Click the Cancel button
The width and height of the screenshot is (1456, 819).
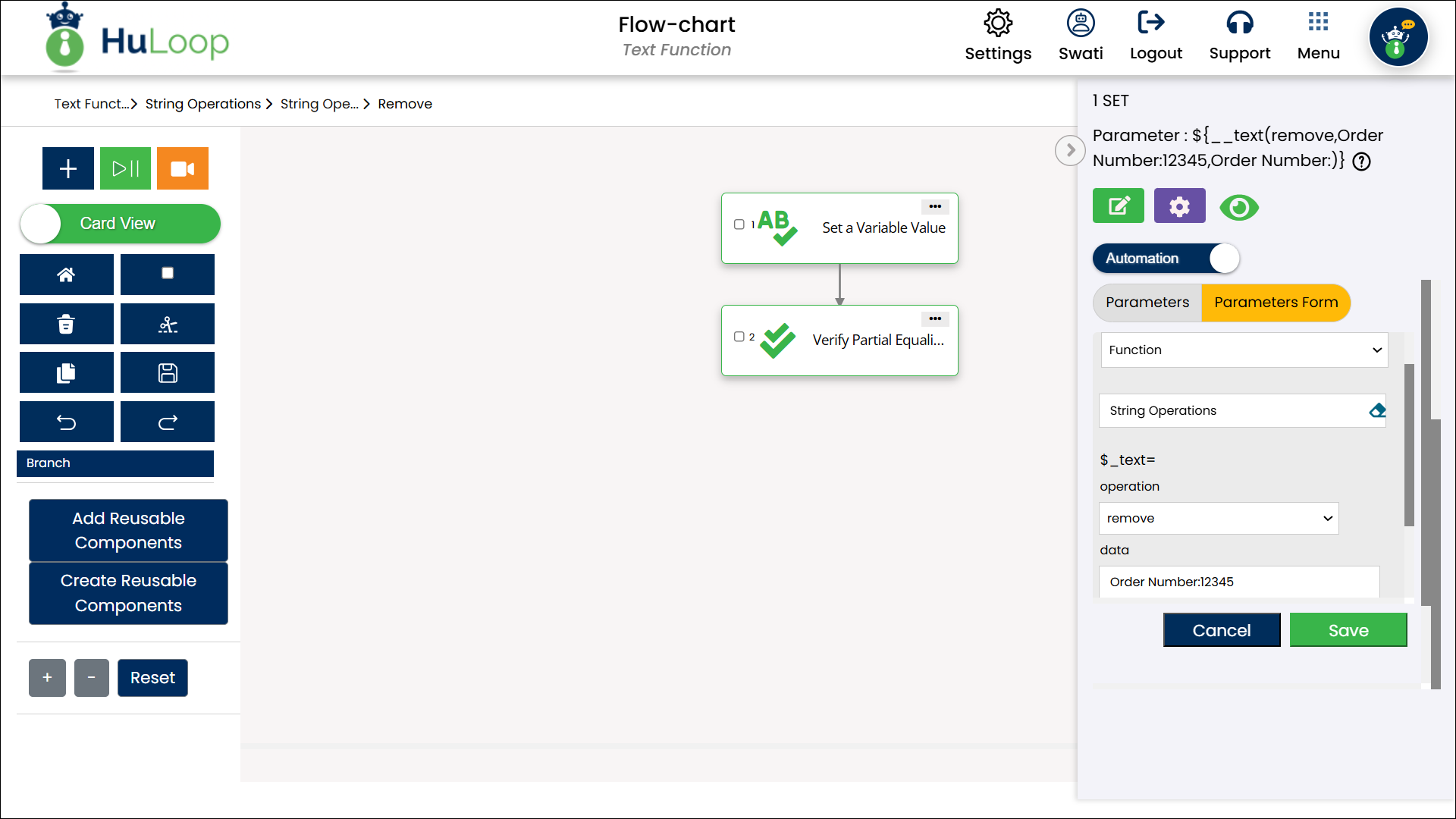pos(1222,630)
